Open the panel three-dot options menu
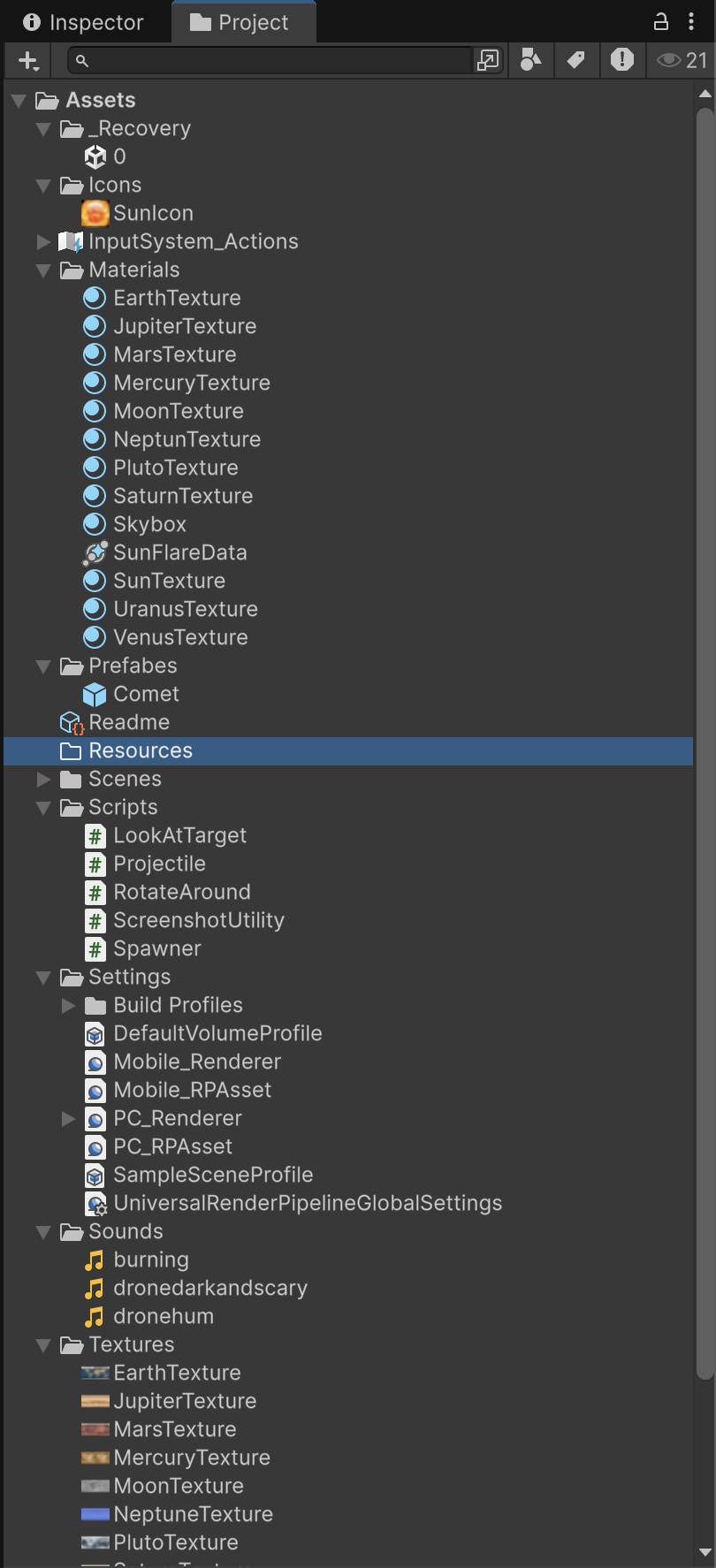716x1568 pixels. pyautogui.click(x=691, y=22)
